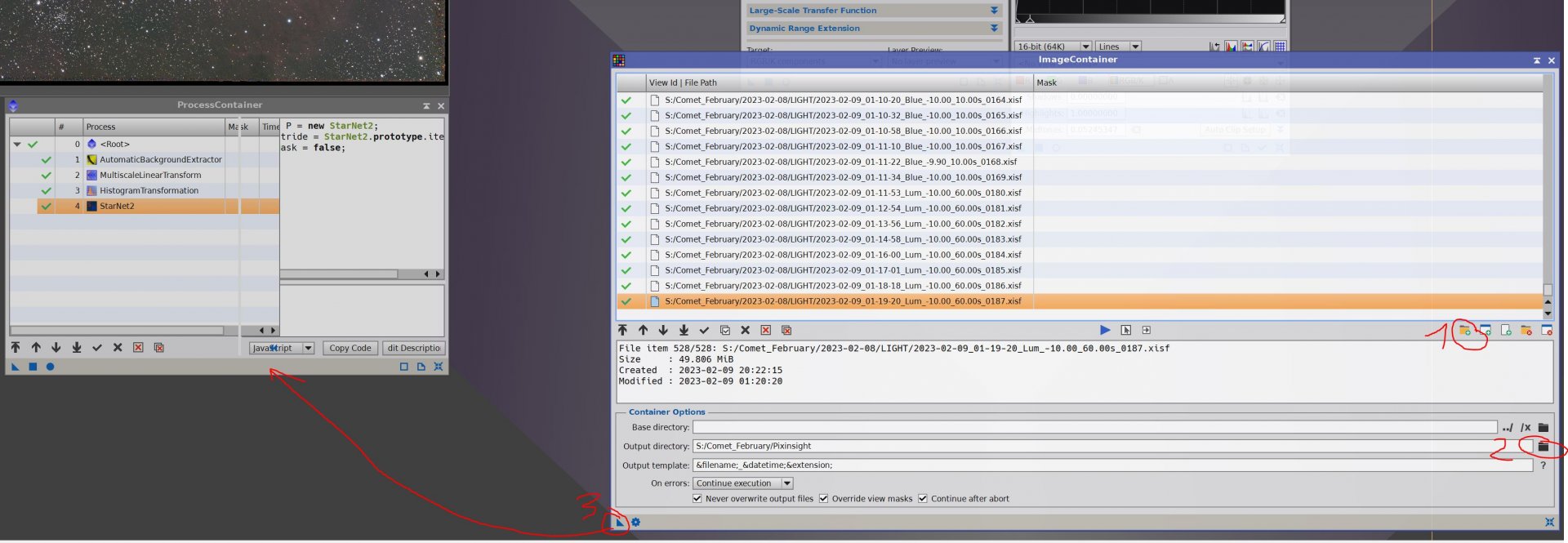Open the JavaScript language dropdown
This screenshot has width=1568, height=543.
(x=282, y=348)
